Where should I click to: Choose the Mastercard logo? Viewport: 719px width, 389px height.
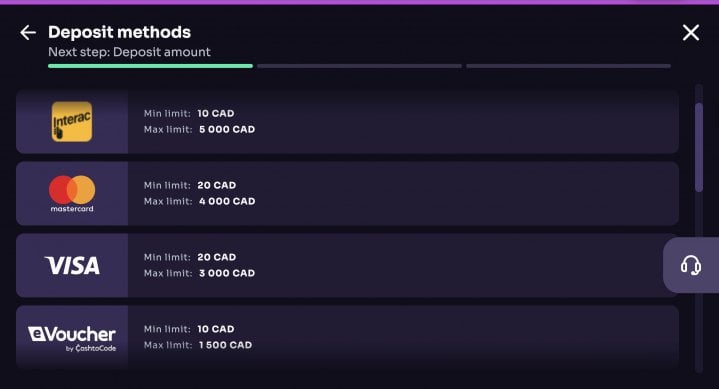(72, 194)
